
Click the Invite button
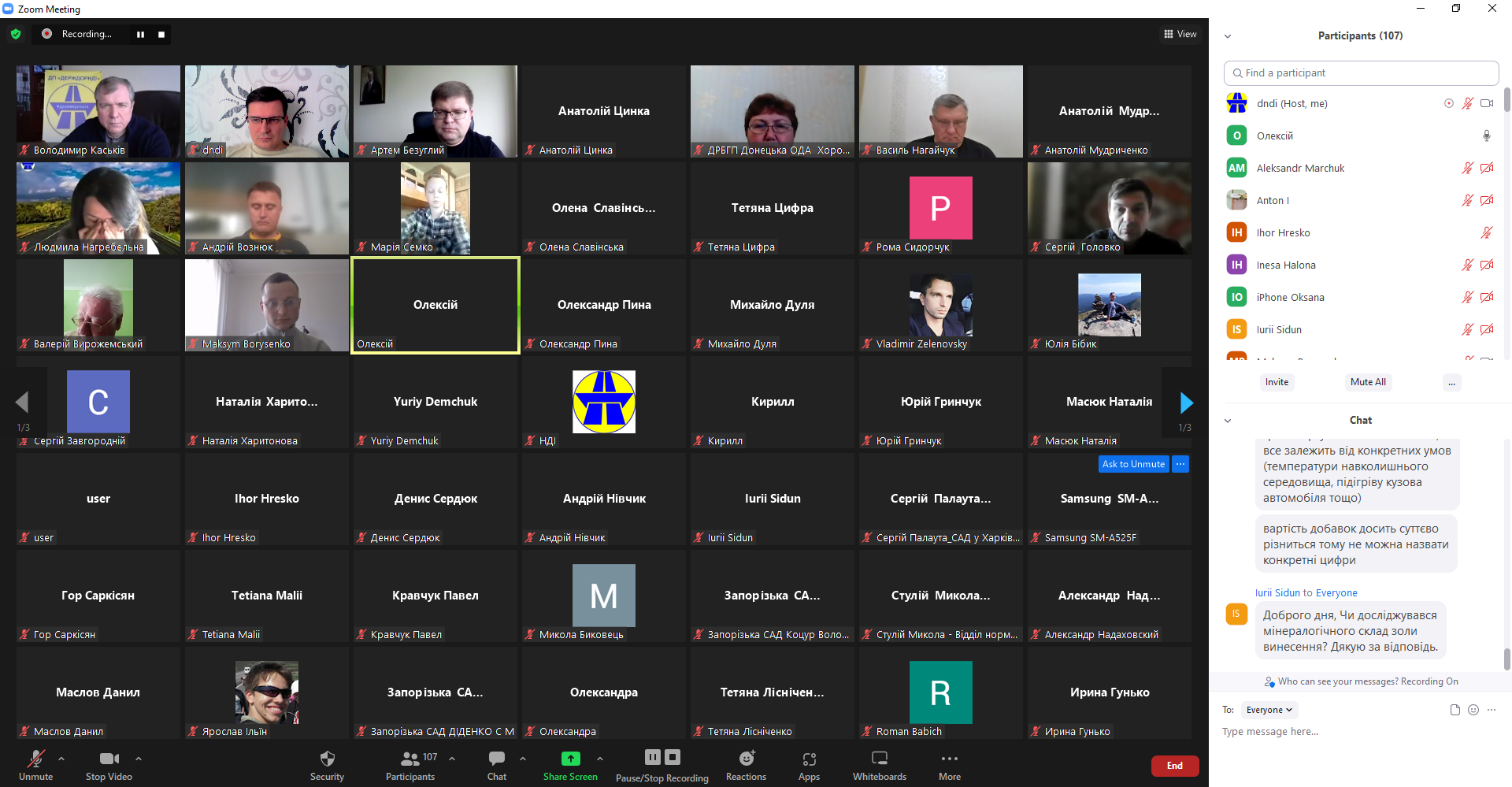(1277, 382)
